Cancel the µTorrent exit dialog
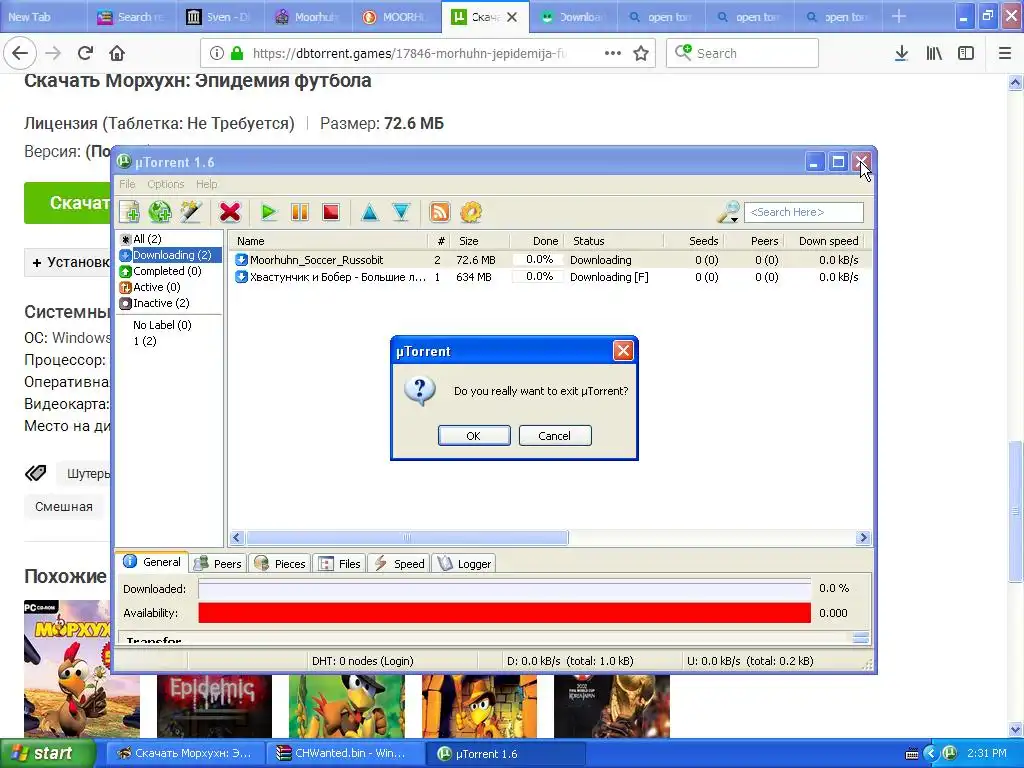The image size is (1024, 768). pyautogui.click(x=554, y=436)
